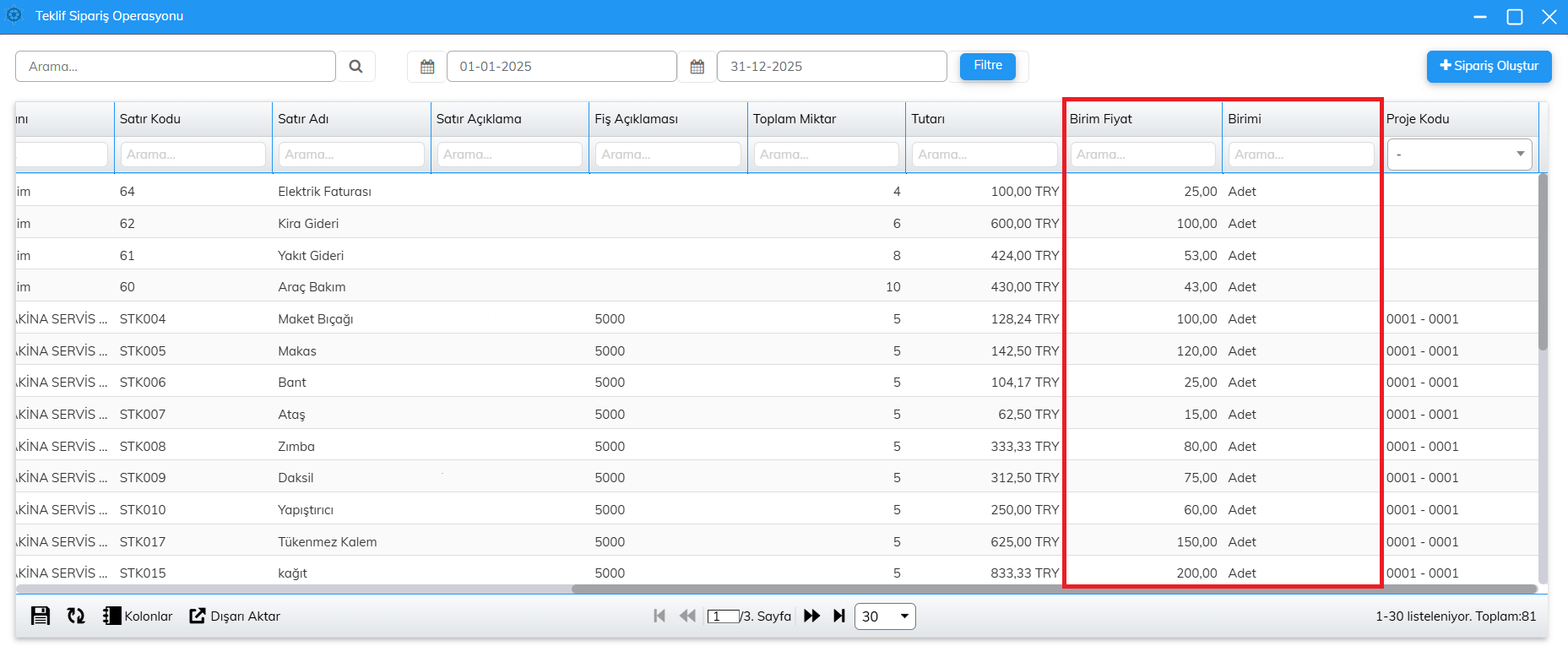Click the search magnifier icon
The image size is (1568, 657).
click(x=355, y=67)
